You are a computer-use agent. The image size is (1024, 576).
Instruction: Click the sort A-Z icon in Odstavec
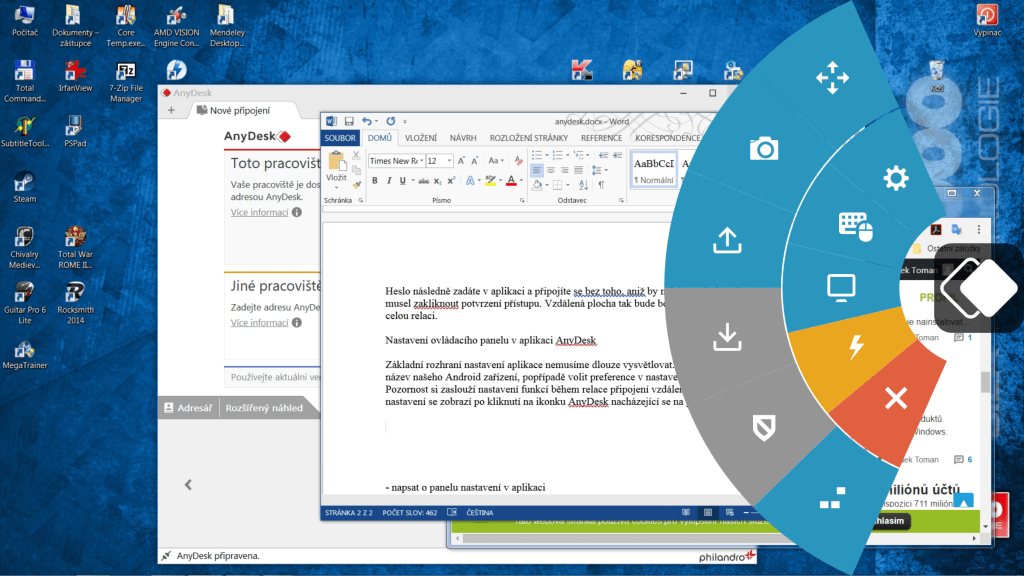click(583, 185)
